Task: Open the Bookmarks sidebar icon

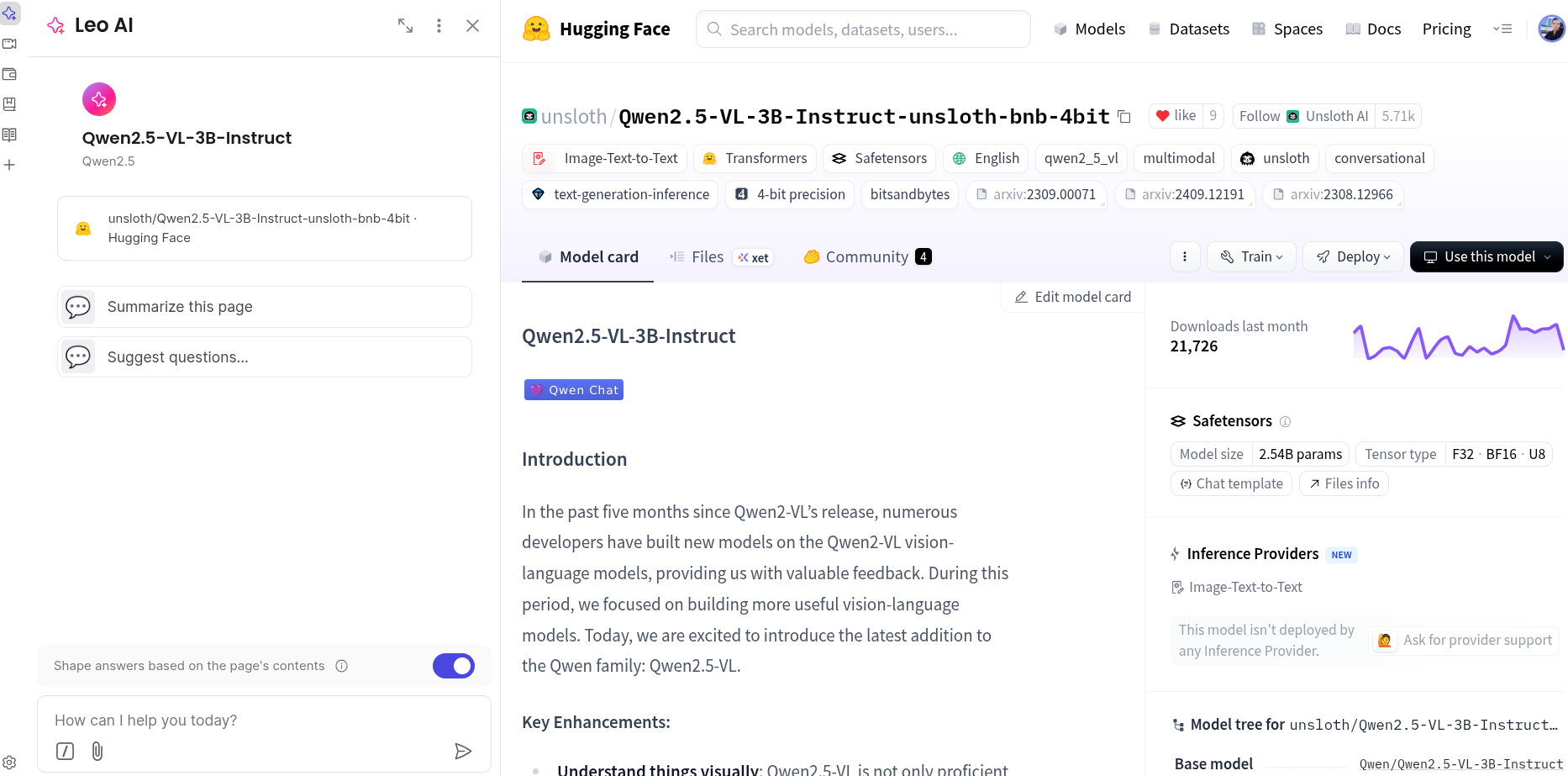Action: [9, 104]
